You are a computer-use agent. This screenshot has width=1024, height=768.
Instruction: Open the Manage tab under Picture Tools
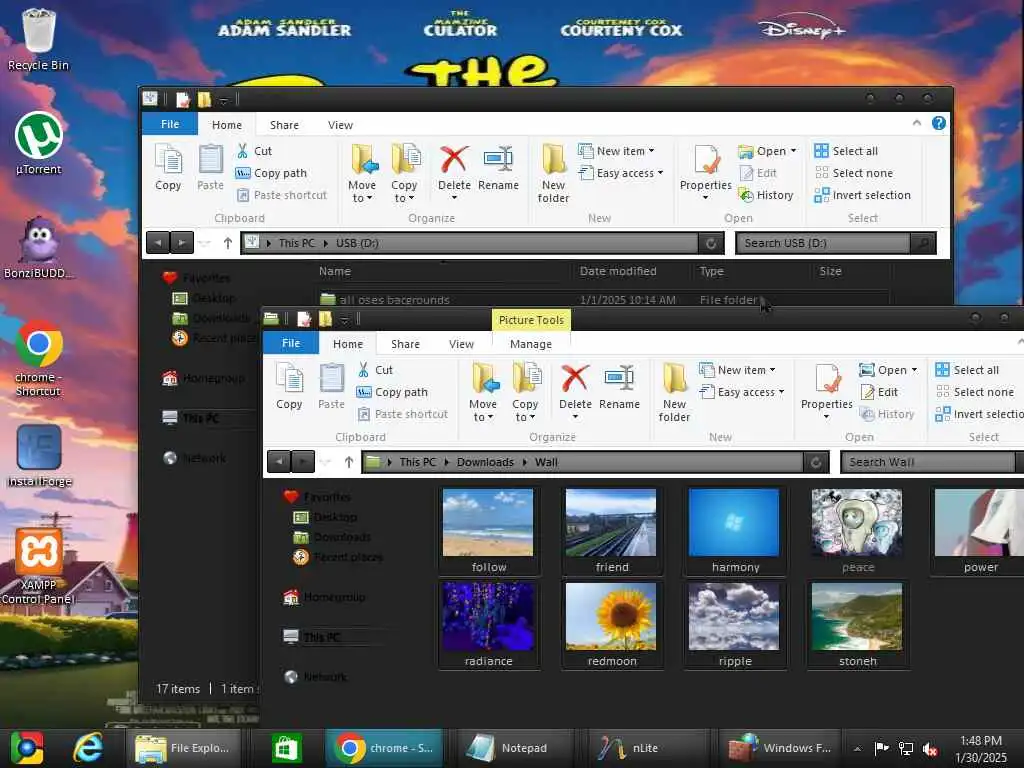click(x=530, y=344)
